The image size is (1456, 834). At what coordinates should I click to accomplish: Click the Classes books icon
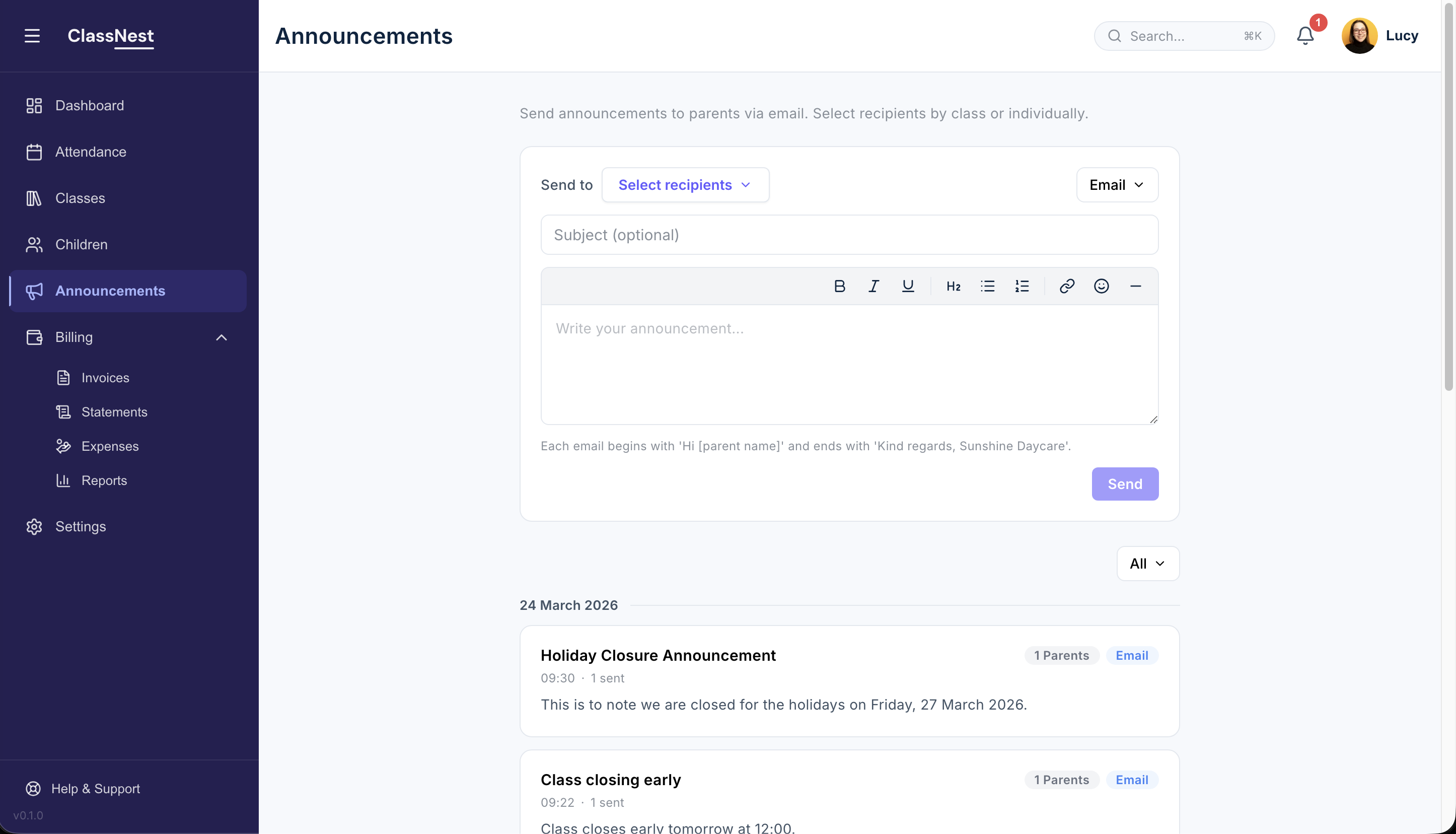pos(34,198)
